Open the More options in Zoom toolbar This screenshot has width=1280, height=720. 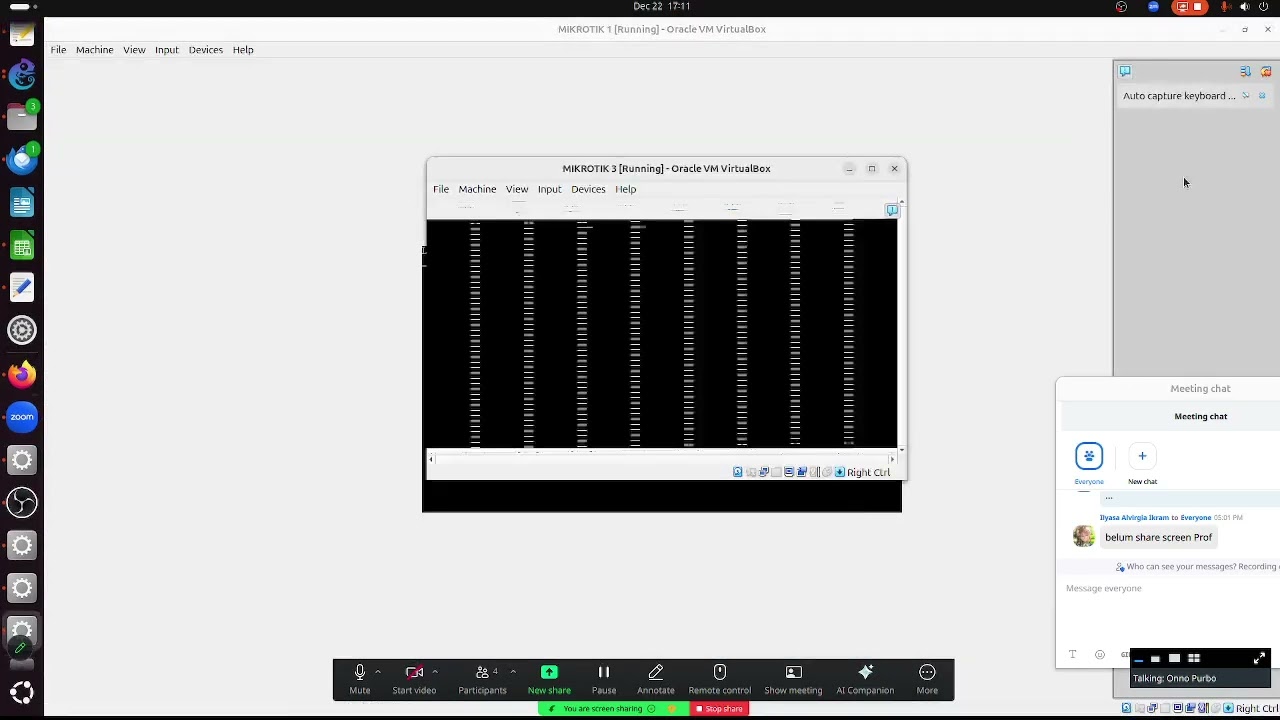(927, 679)
